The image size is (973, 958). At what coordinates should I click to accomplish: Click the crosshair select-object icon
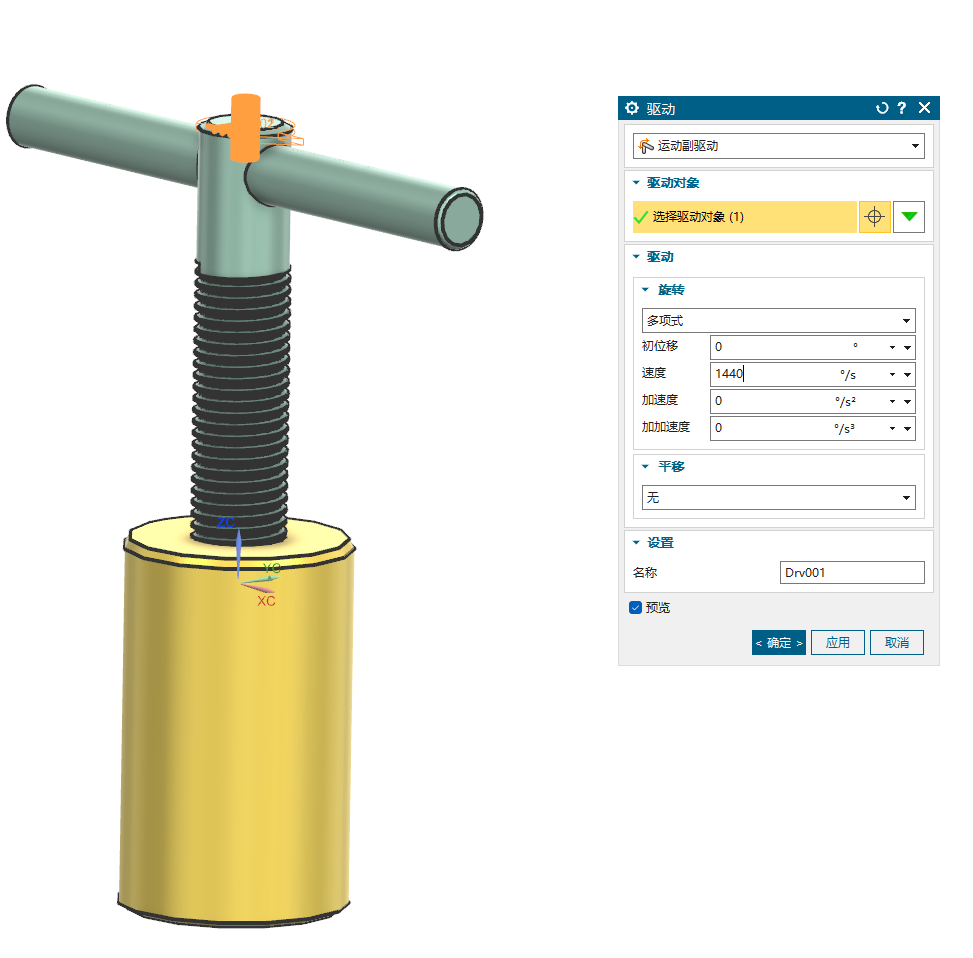pos(874,217)
